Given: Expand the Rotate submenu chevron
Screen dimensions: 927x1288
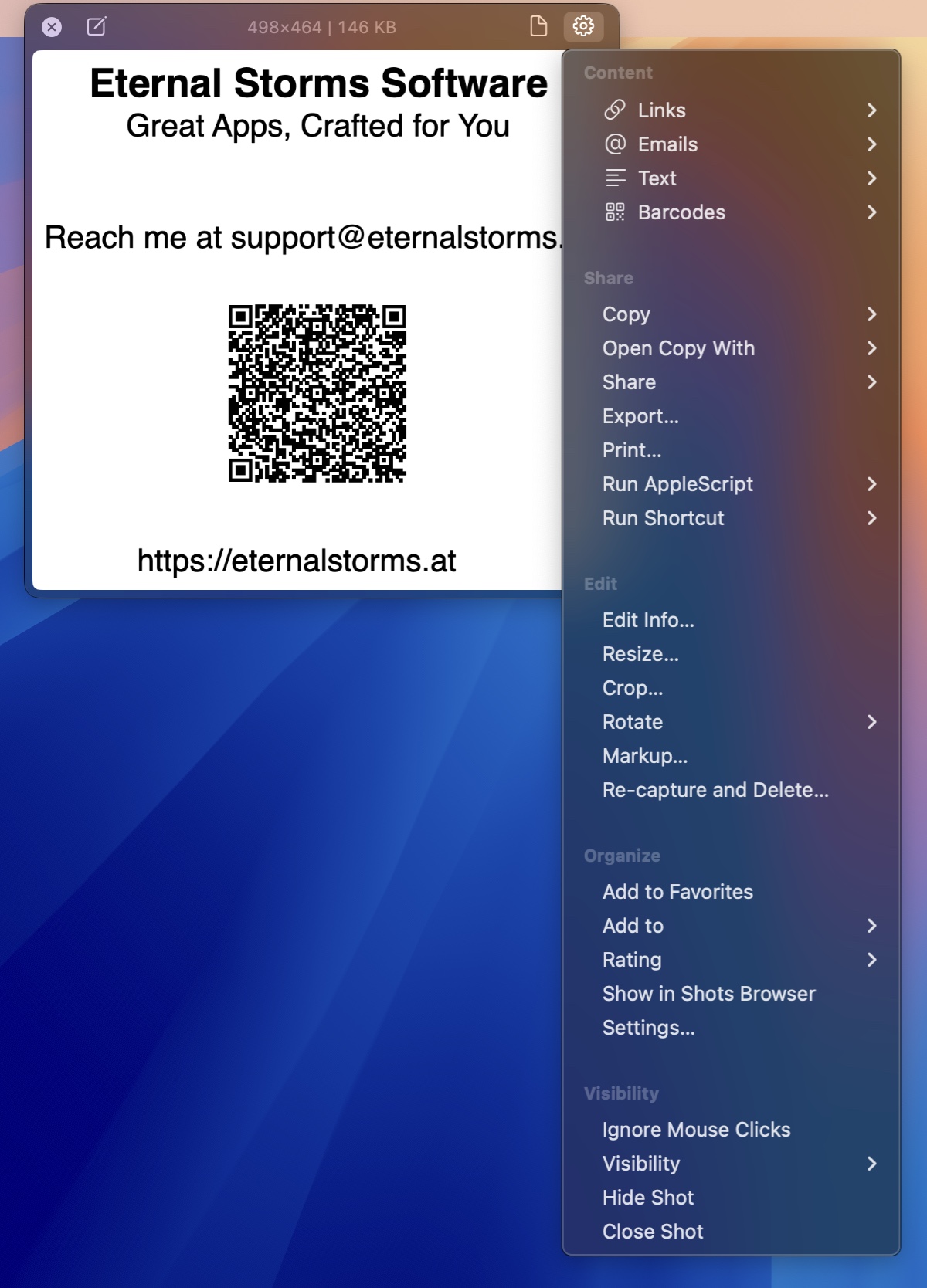Looking at the screenshot, I should tap(872, 722).
